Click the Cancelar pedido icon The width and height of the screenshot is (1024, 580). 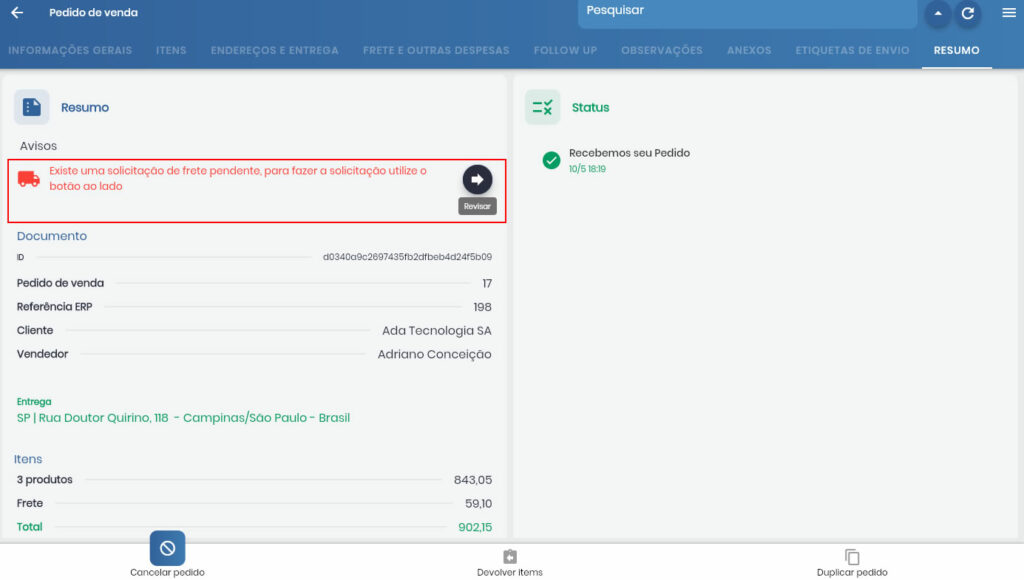tap(167, 548)
